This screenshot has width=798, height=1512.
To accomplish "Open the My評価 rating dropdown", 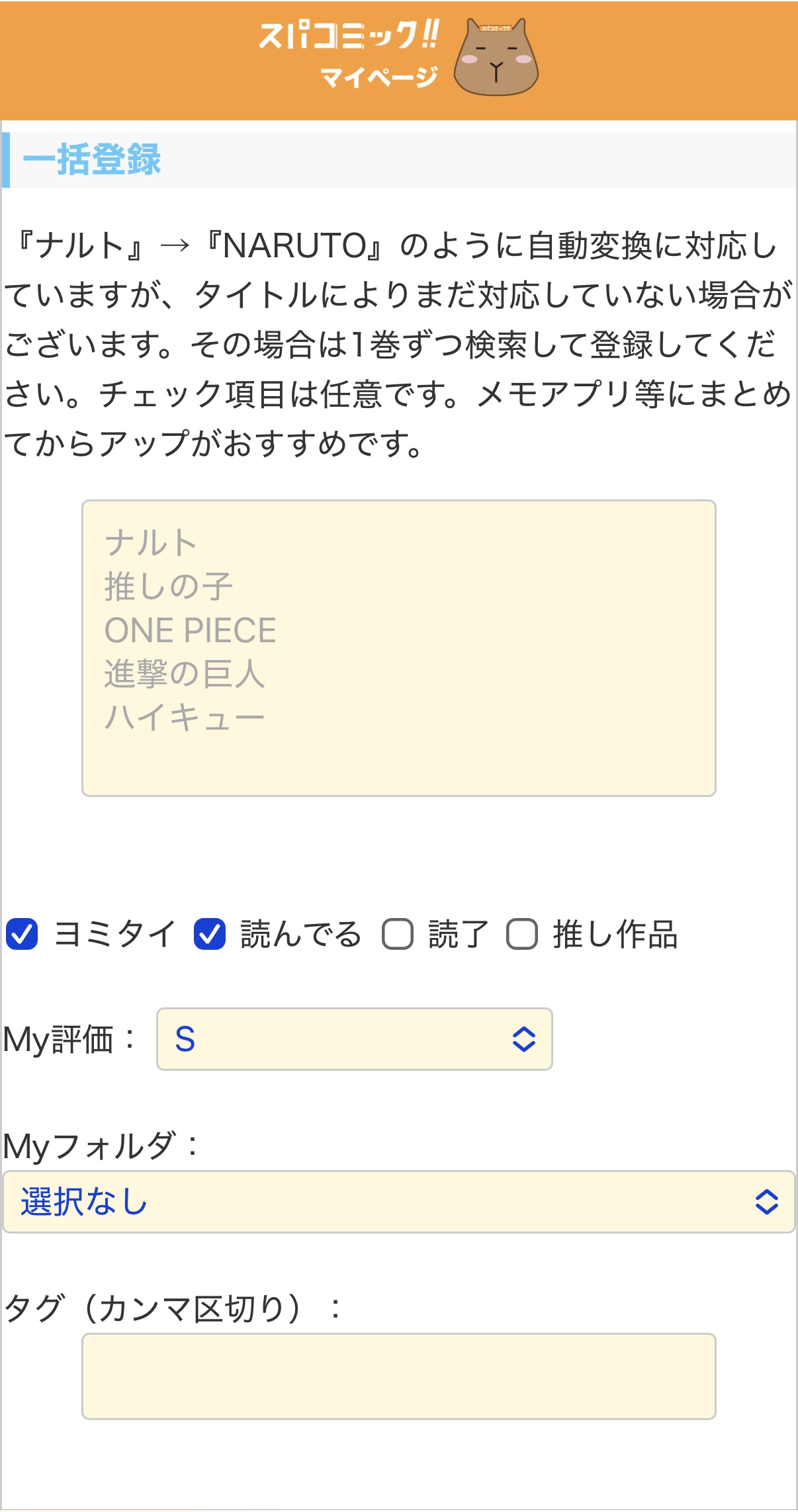I will coord(355,1038).
